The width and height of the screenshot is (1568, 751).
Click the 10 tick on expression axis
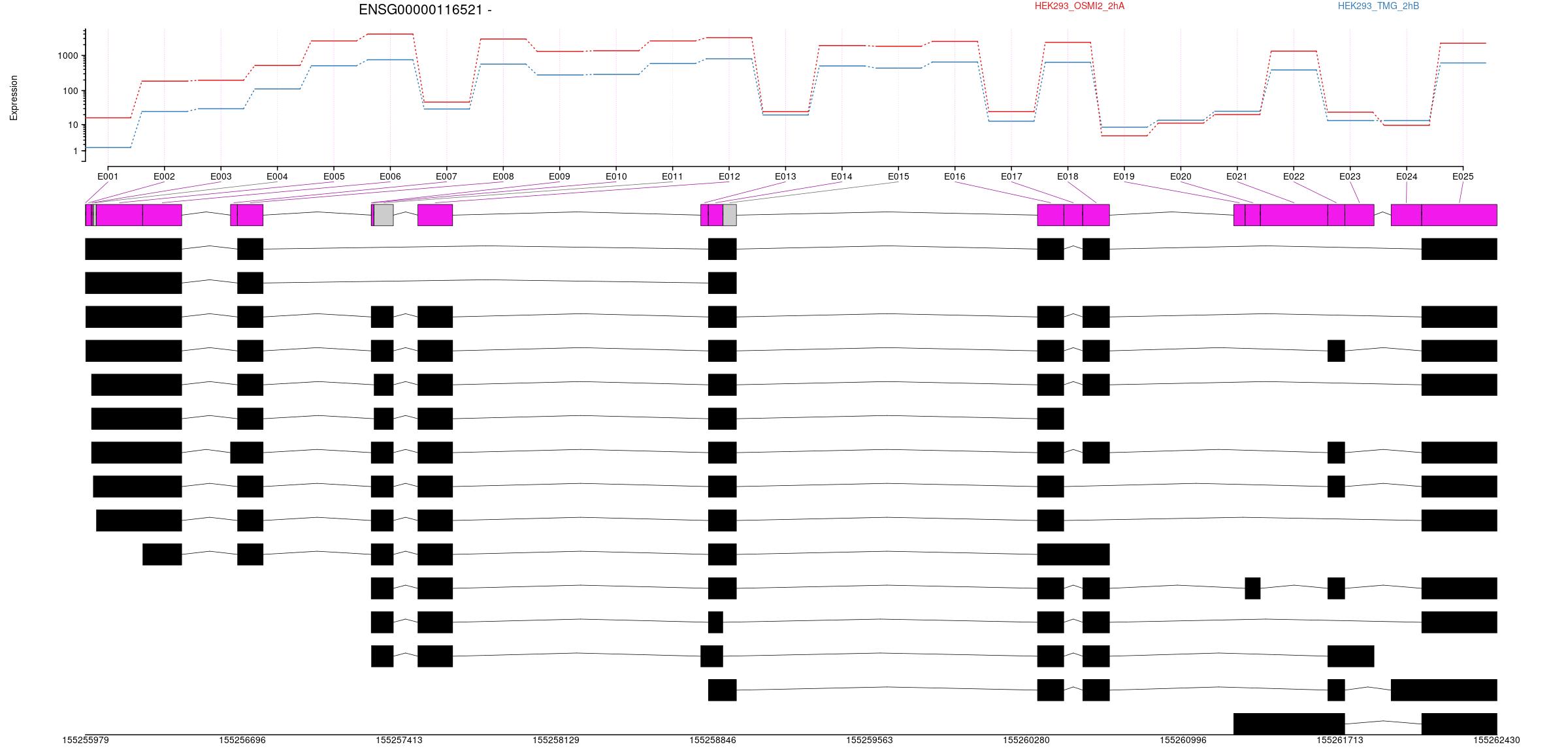coord(73,125)
